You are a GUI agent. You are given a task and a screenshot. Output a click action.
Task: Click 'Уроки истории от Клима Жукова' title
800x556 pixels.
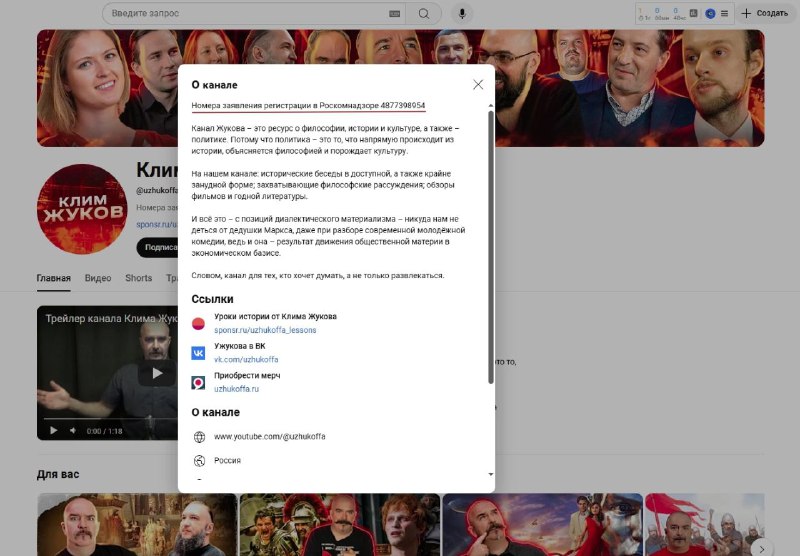275,316
